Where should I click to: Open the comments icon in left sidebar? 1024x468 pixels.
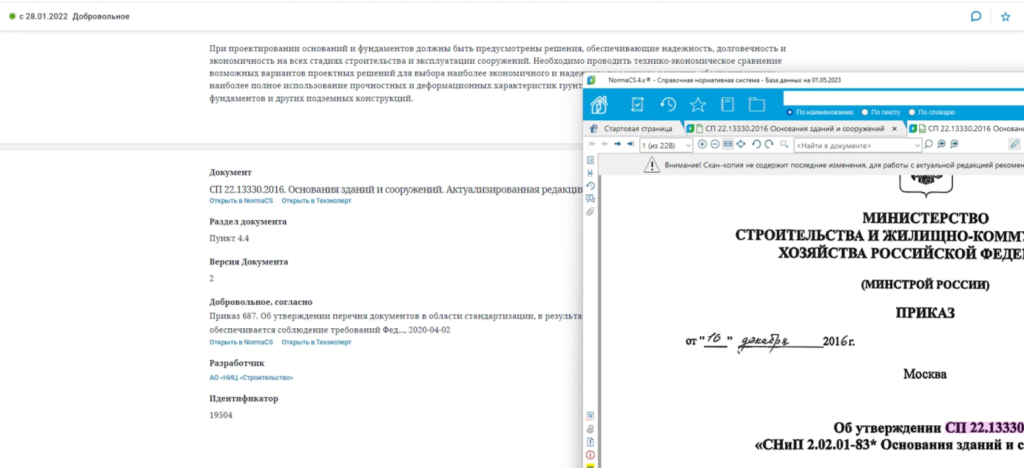[x=590, y=198]
